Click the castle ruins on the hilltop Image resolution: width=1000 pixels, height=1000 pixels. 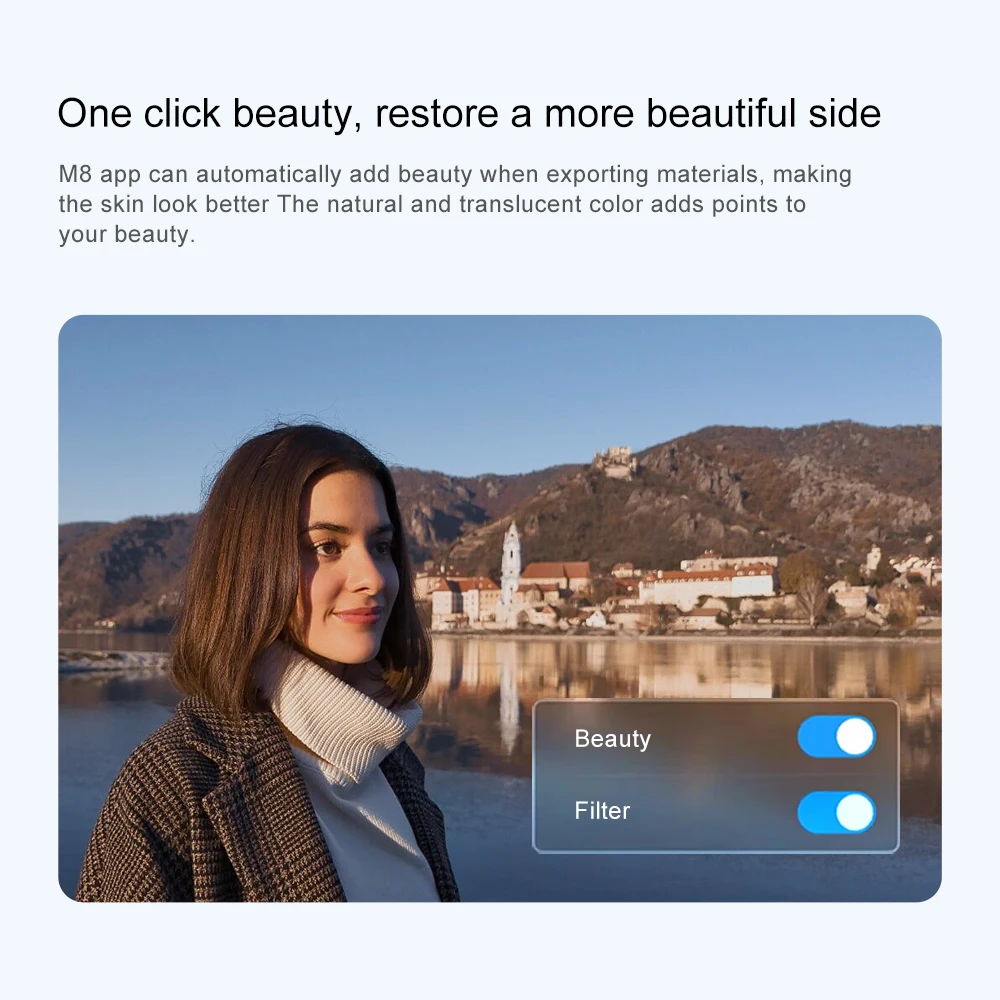(x=614, y=460)
